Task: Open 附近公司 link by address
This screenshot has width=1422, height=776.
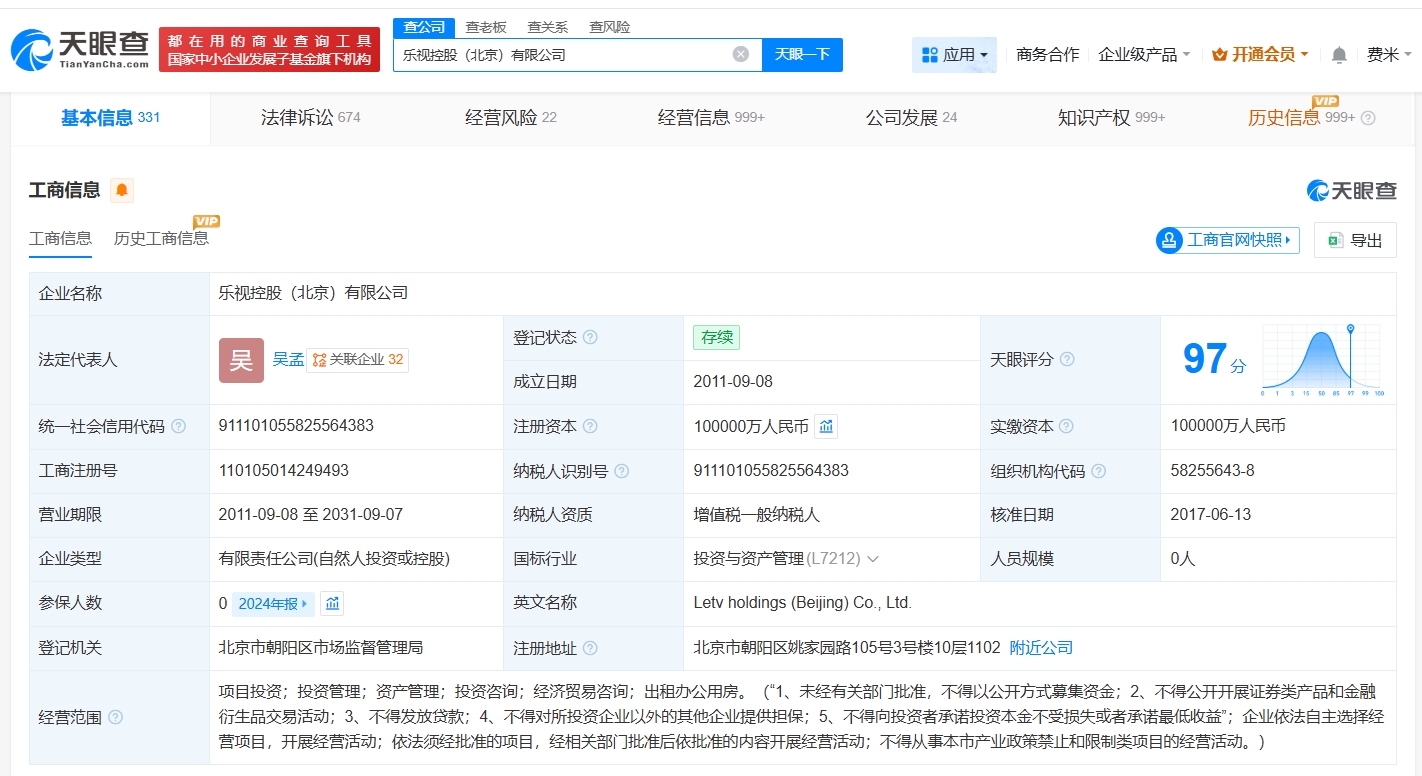Action: pyautogui.click(x=1041, y=647)
